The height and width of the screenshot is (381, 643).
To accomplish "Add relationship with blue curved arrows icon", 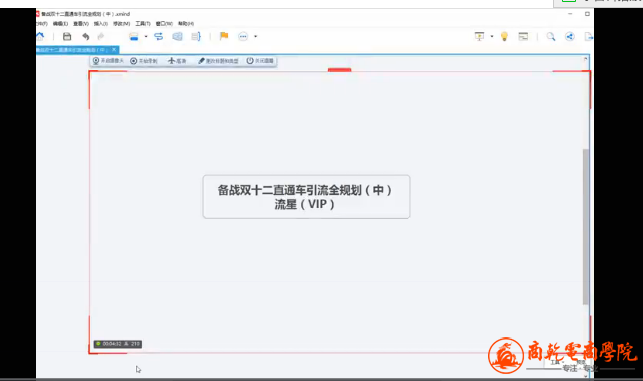I will point(158,37).
